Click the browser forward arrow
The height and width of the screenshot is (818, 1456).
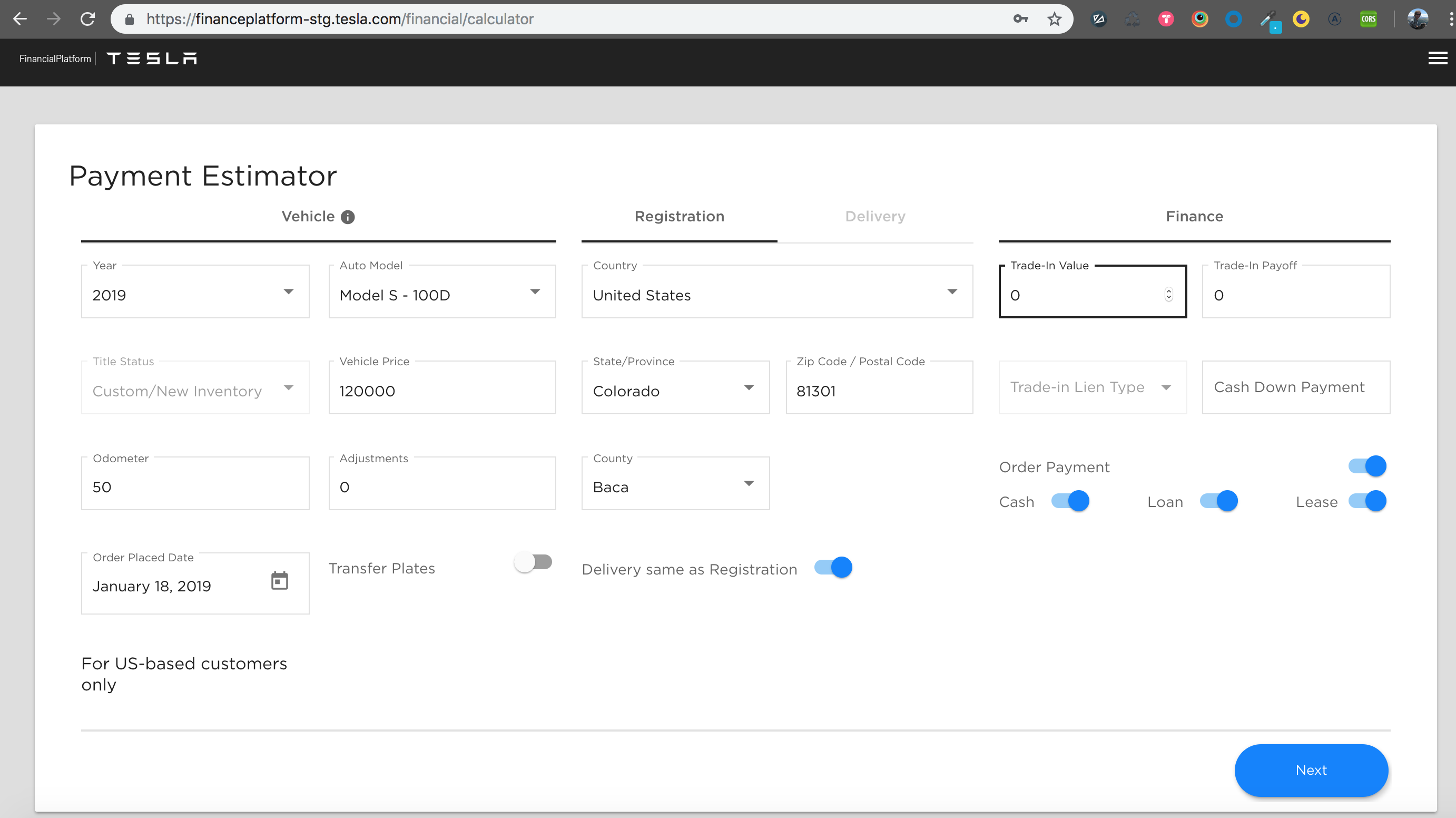(x=54, y=18)
